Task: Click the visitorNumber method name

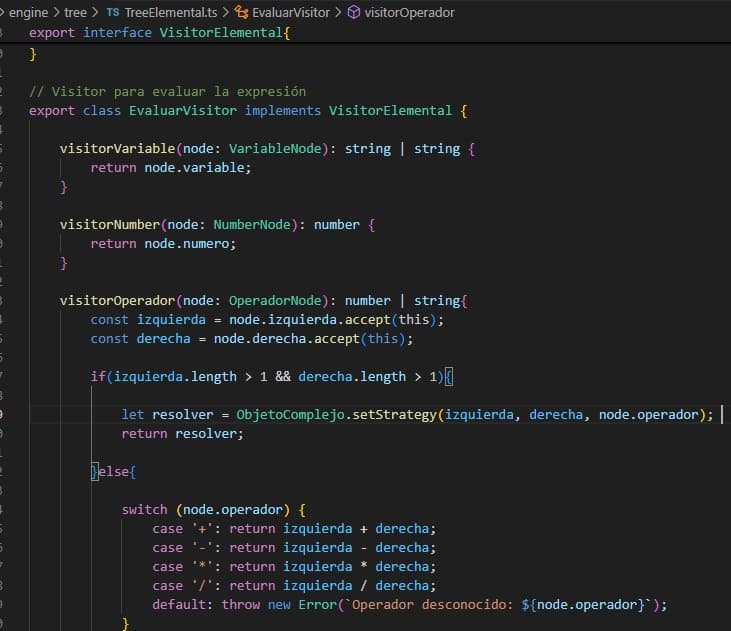Action: pos(109,225)
